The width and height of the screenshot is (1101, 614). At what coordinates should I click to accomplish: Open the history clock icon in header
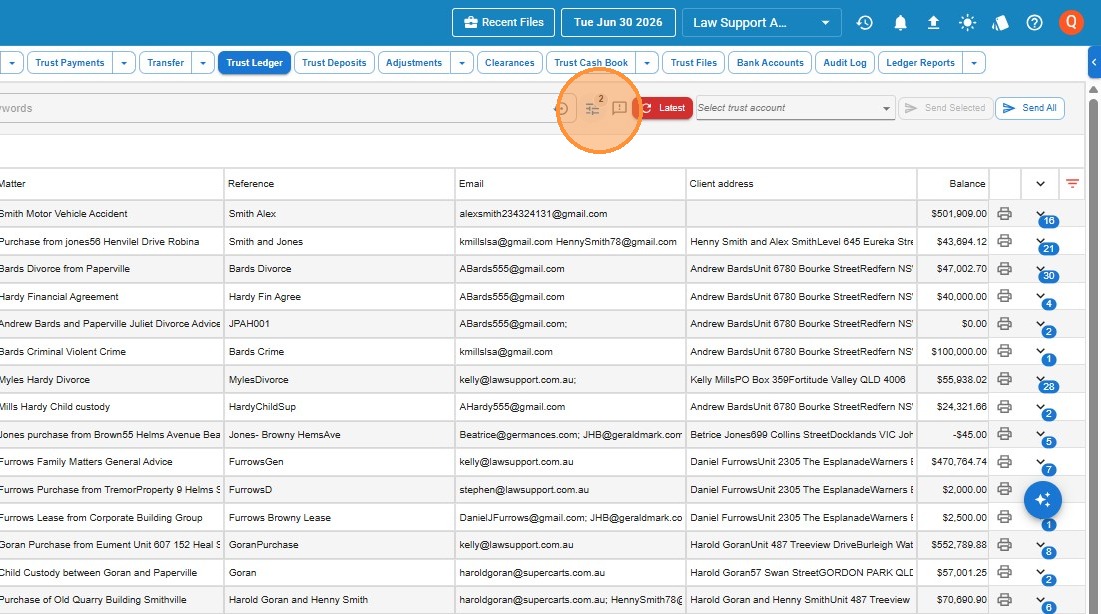coord(864,22)
